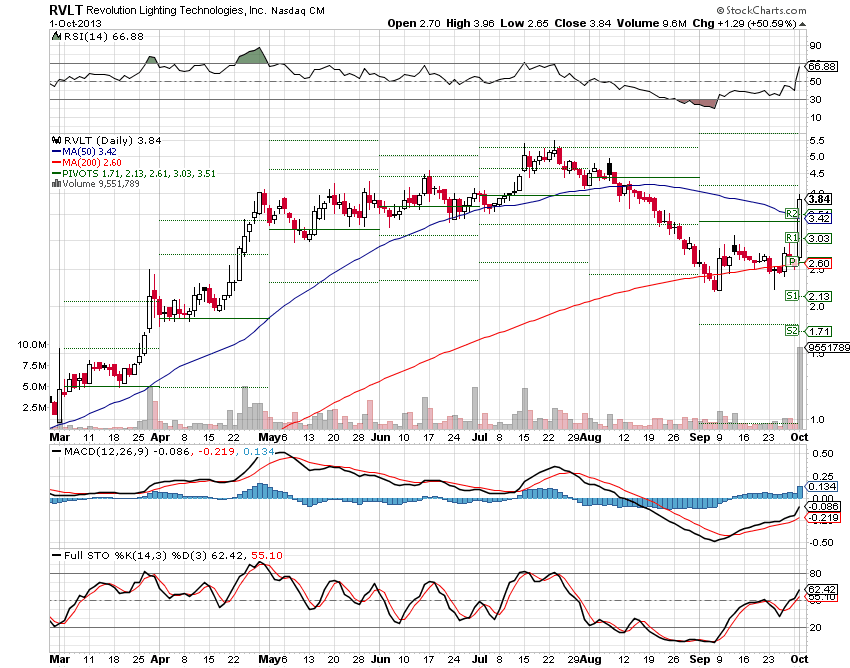Click the 10.0M volume scale label
This screenshot has width=850, height=668.
[32, 344]
